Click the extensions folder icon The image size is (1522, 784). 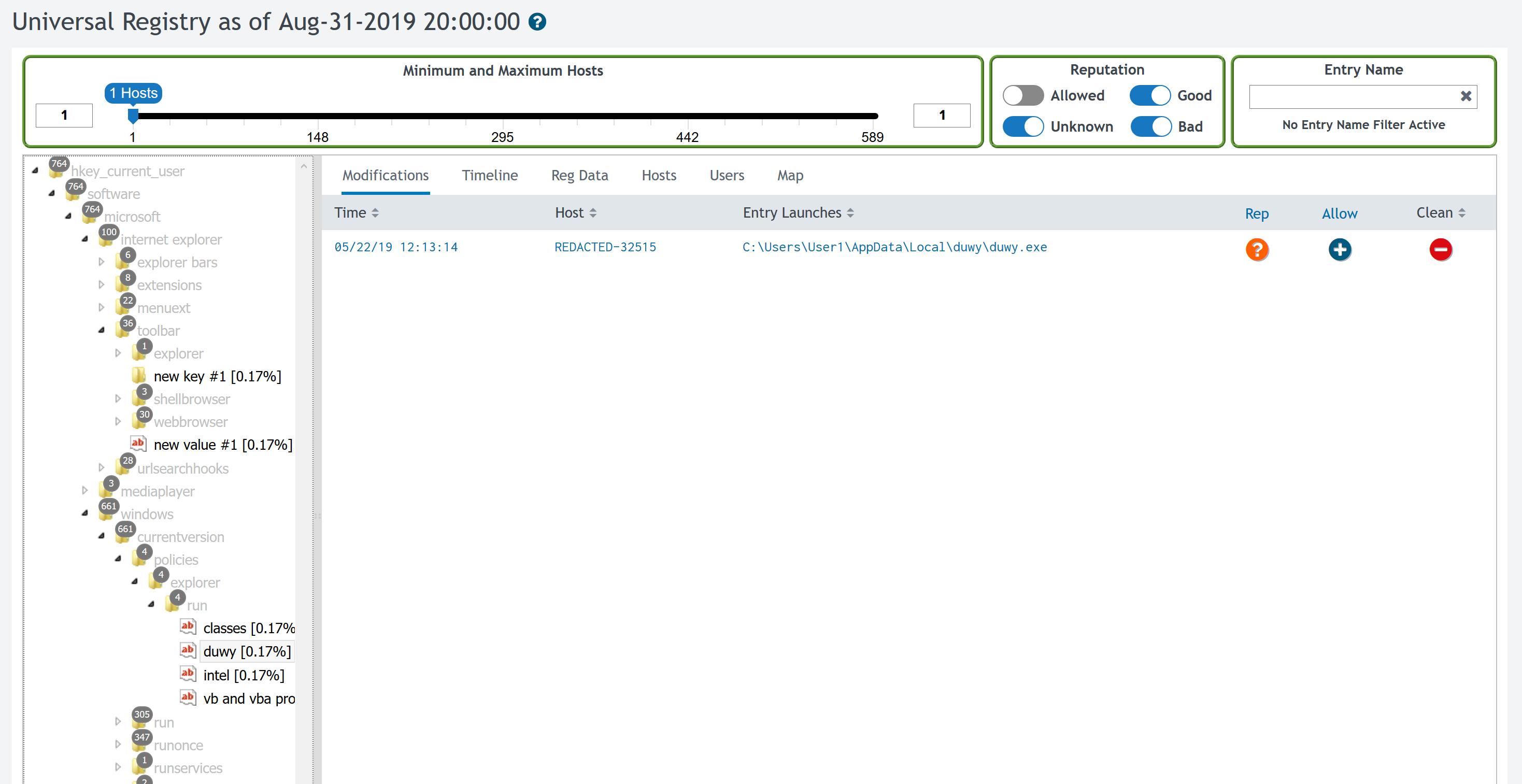pos(123,285)
